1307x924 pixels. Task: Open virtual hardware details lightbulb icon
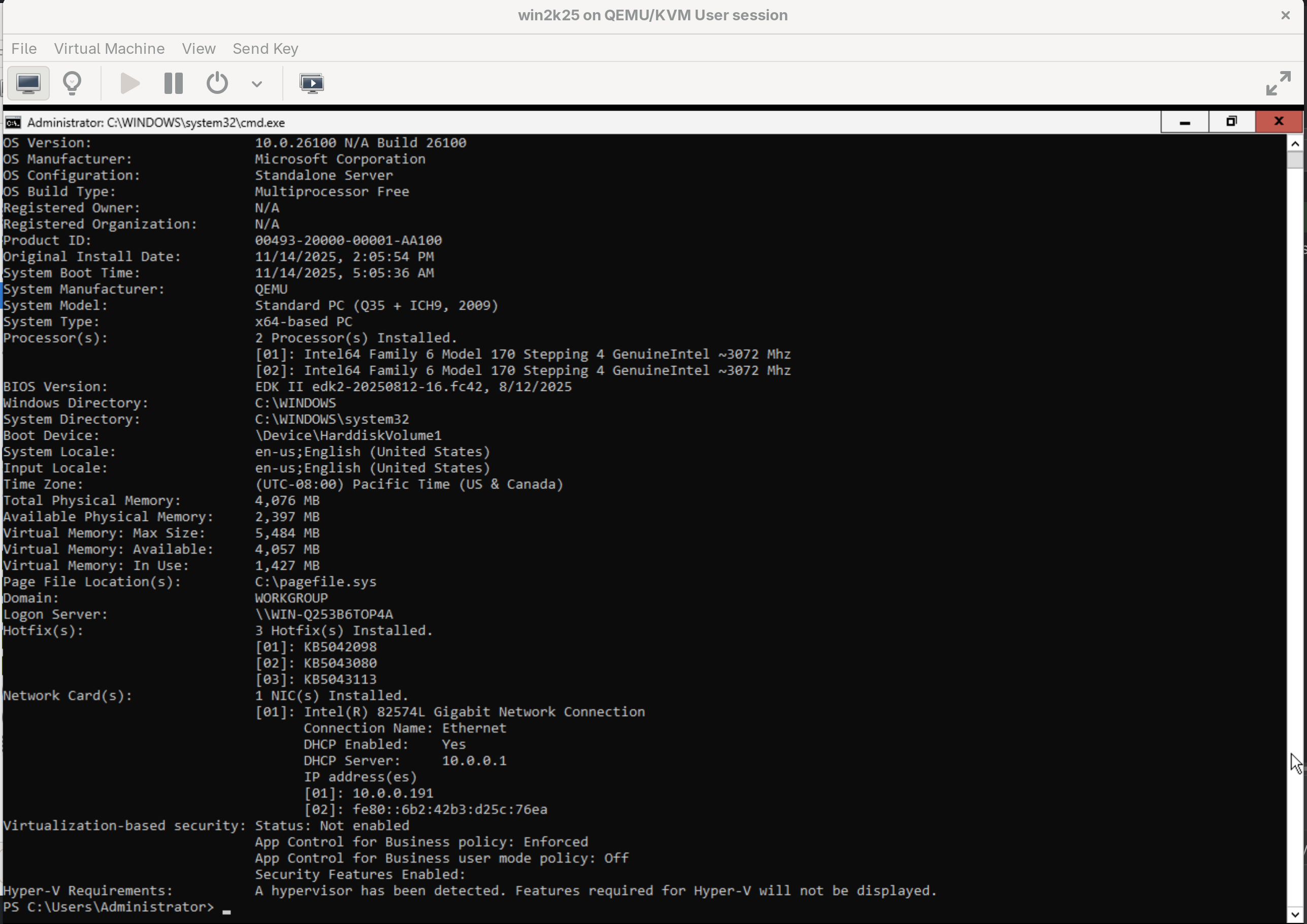[72, 83]
